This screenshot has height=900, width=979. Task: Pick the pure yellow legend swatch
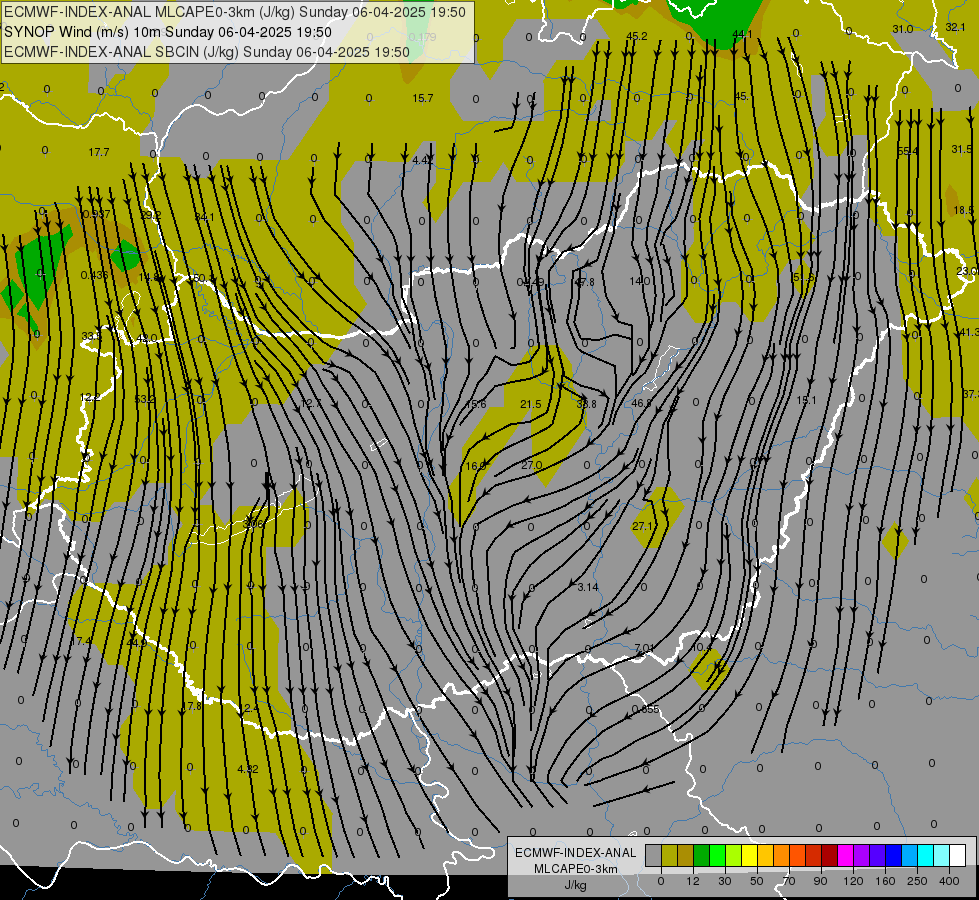(x=749, y=855)
